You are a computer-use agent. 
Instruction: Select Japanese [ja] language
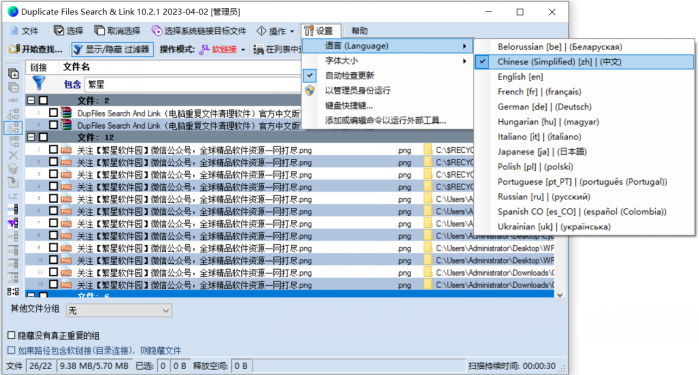(x=584, y=152)
